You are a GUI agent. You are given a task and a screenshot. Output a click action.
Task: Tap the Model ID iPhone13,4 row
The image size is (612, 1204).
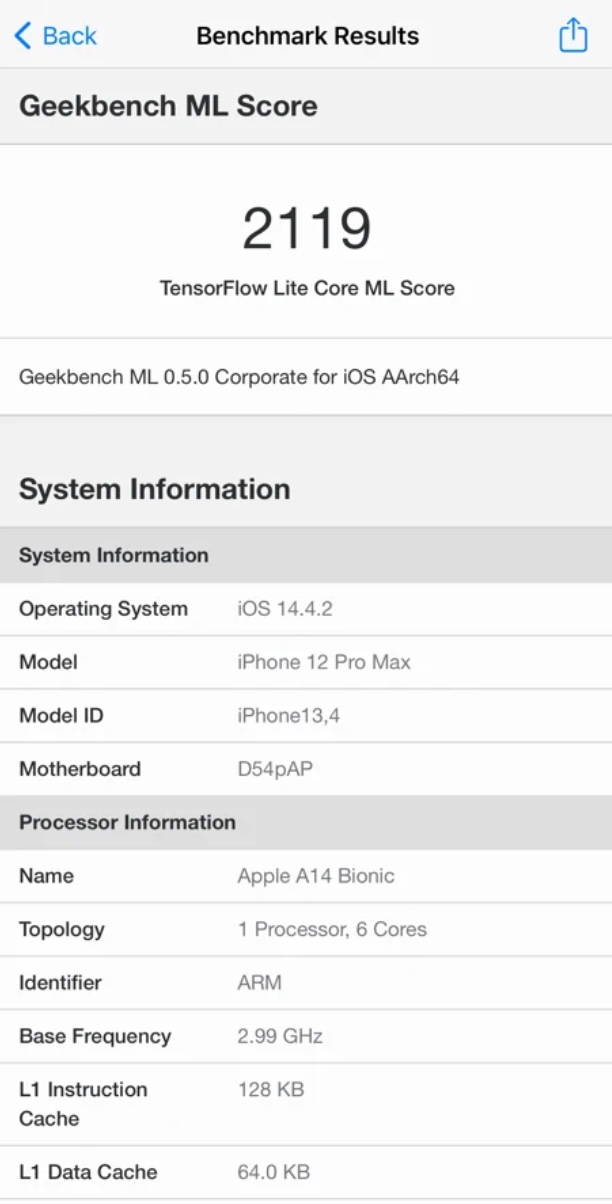click(306, 716)
